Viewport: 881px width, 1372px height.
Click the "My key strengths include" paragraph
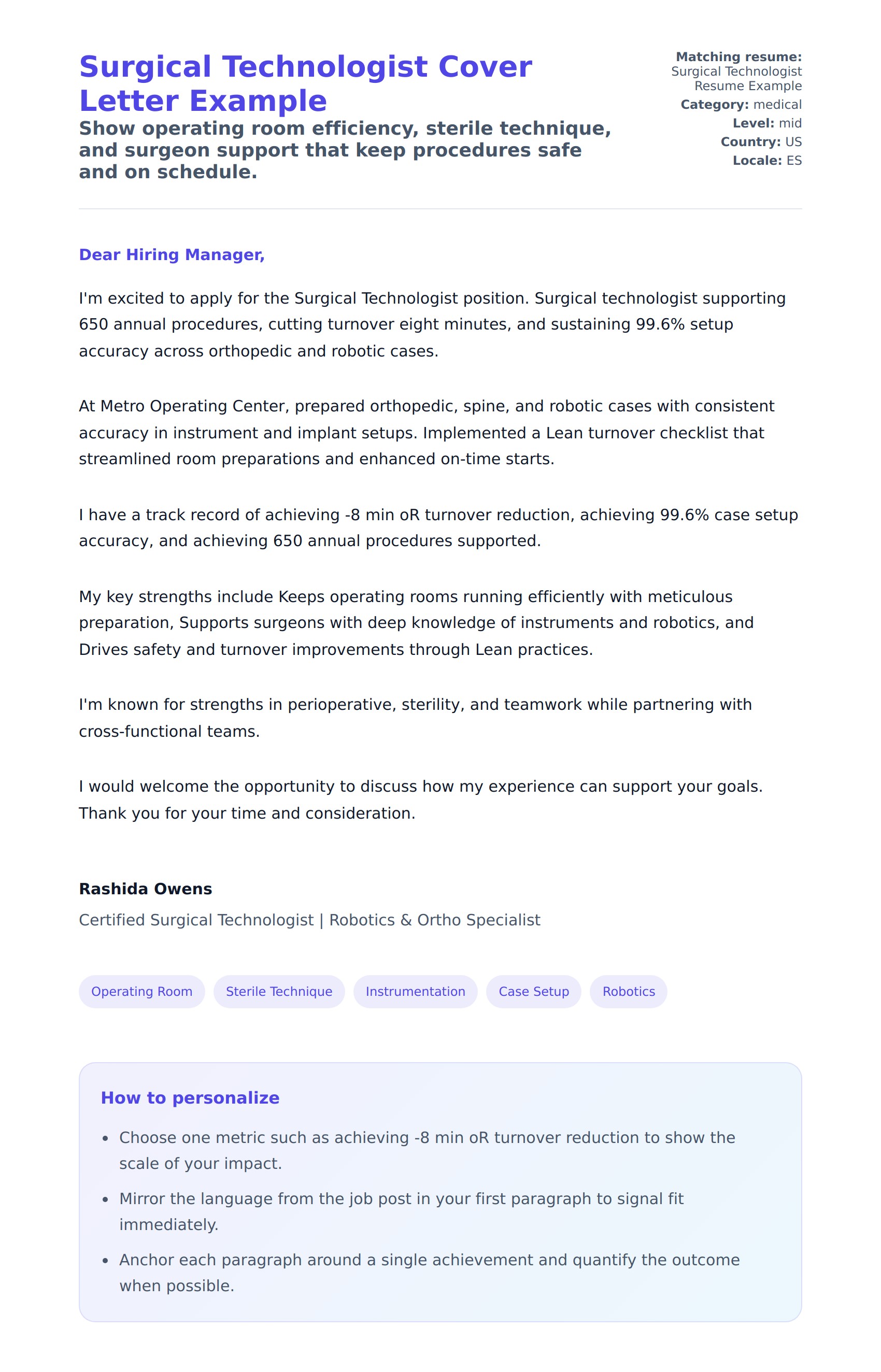coord(416,623)
